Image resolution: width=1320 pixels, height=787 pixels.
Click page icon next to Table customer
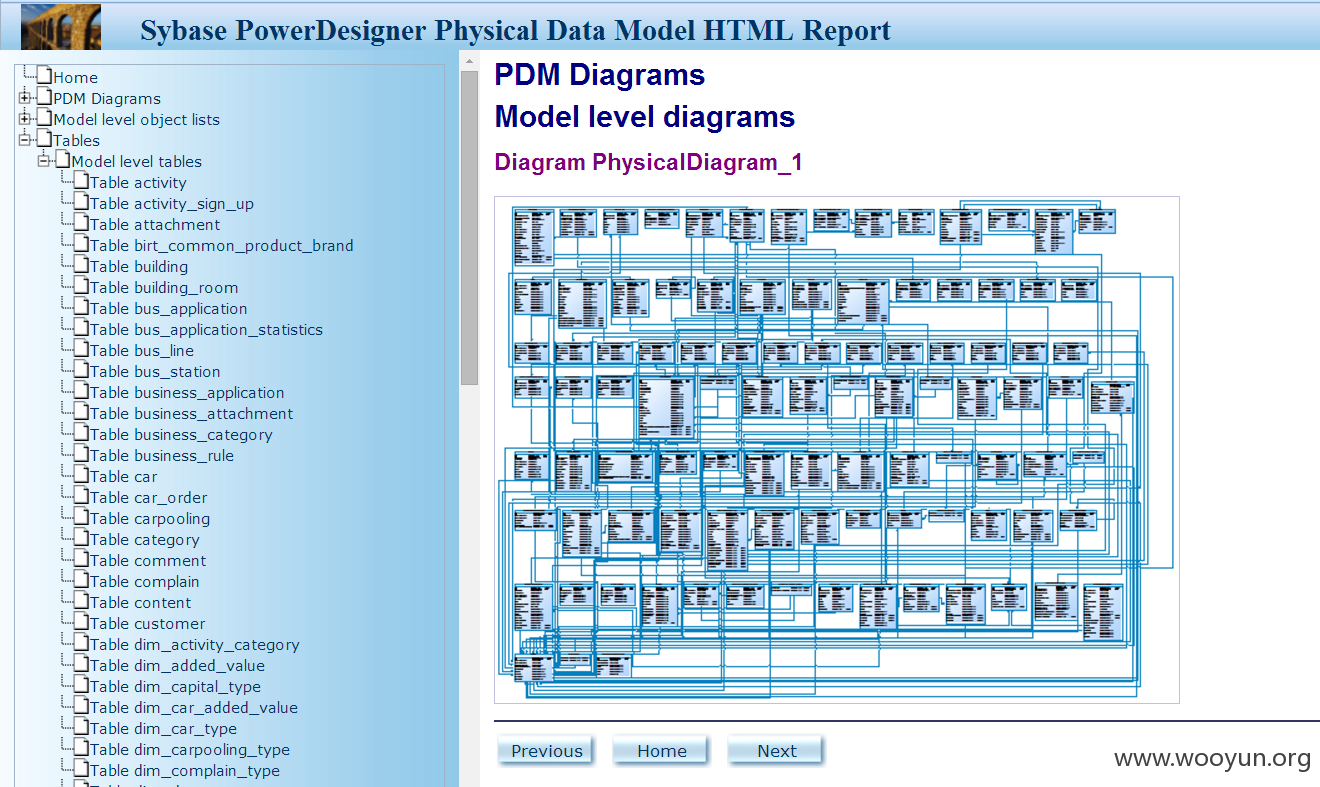coord(81,622)
